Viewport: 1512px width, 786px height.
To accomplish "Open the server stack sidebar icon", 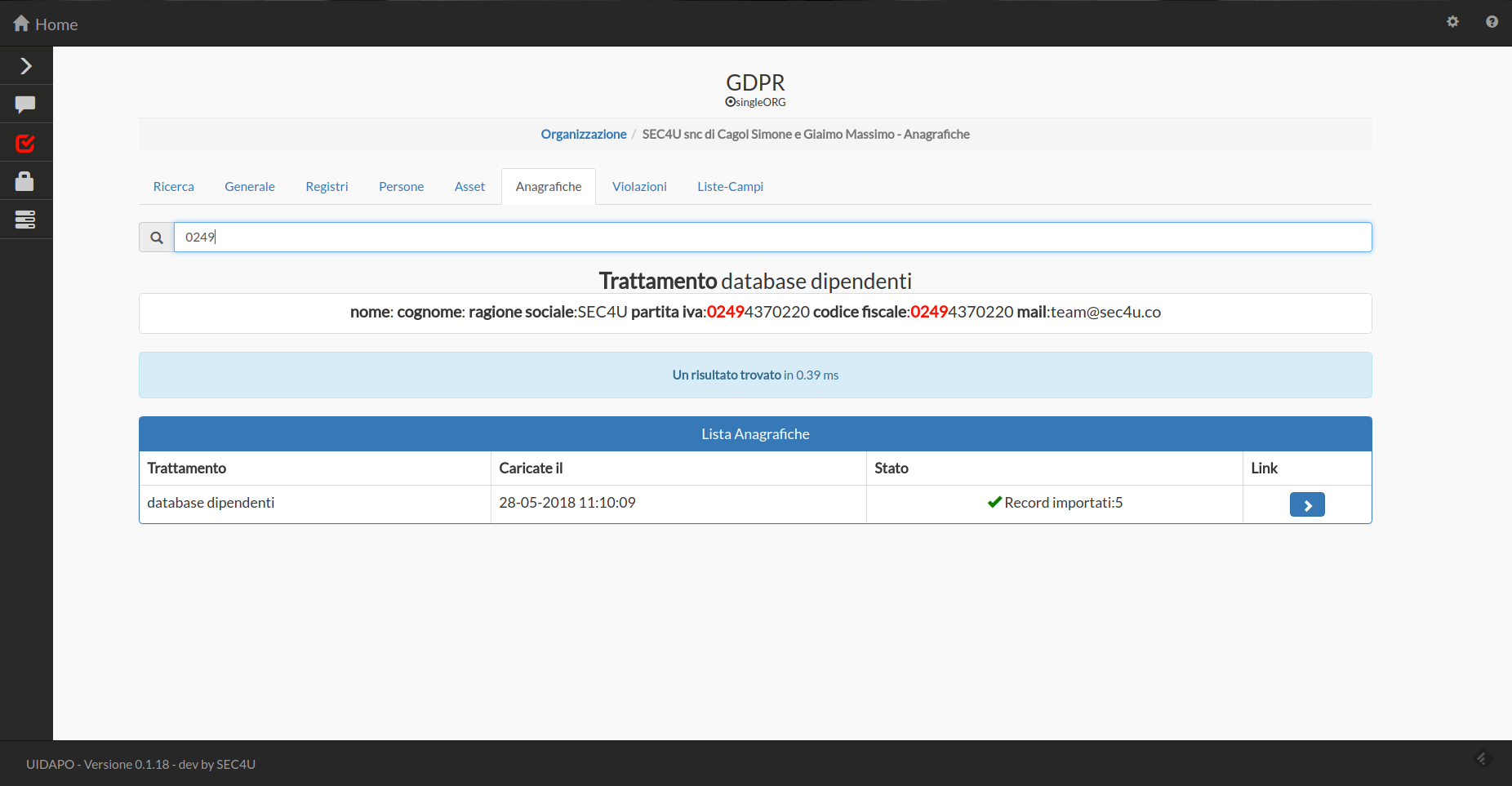I will pos(25,220).
